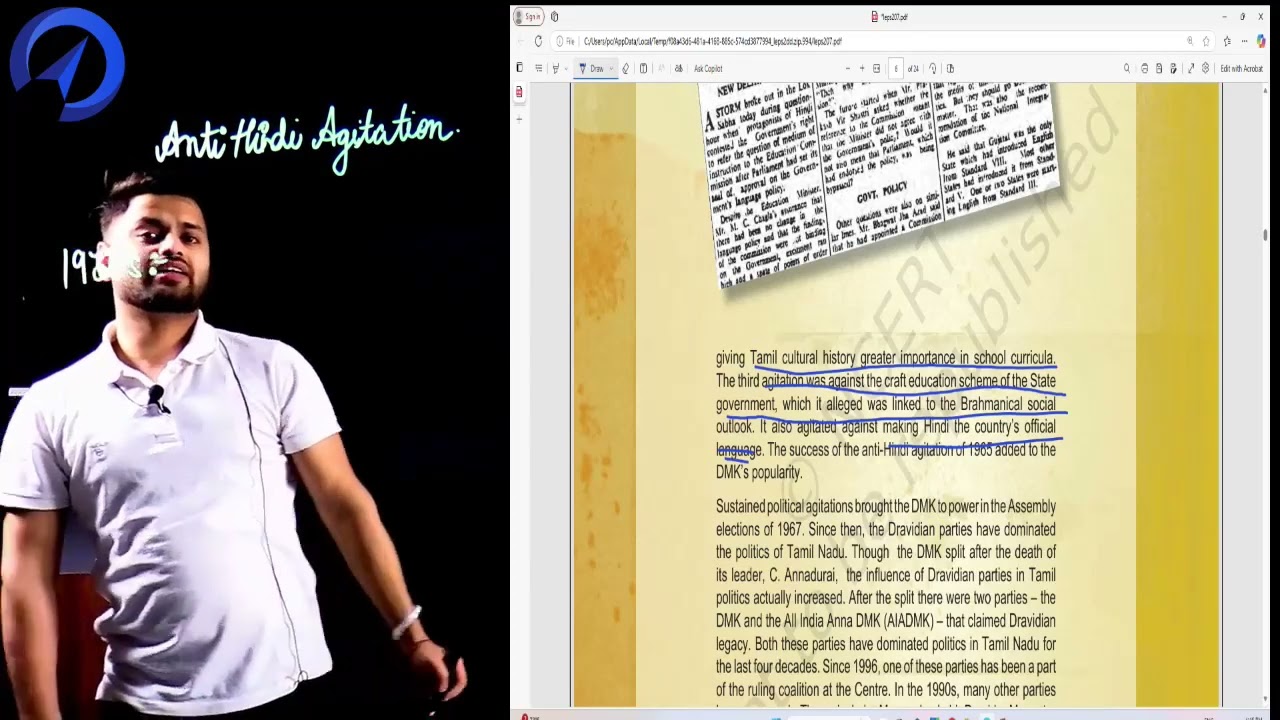Image resolution: width=1280 pixels, height=720 pixels.
Task: Print the PDF document
Action: [x=1145, y=68]
